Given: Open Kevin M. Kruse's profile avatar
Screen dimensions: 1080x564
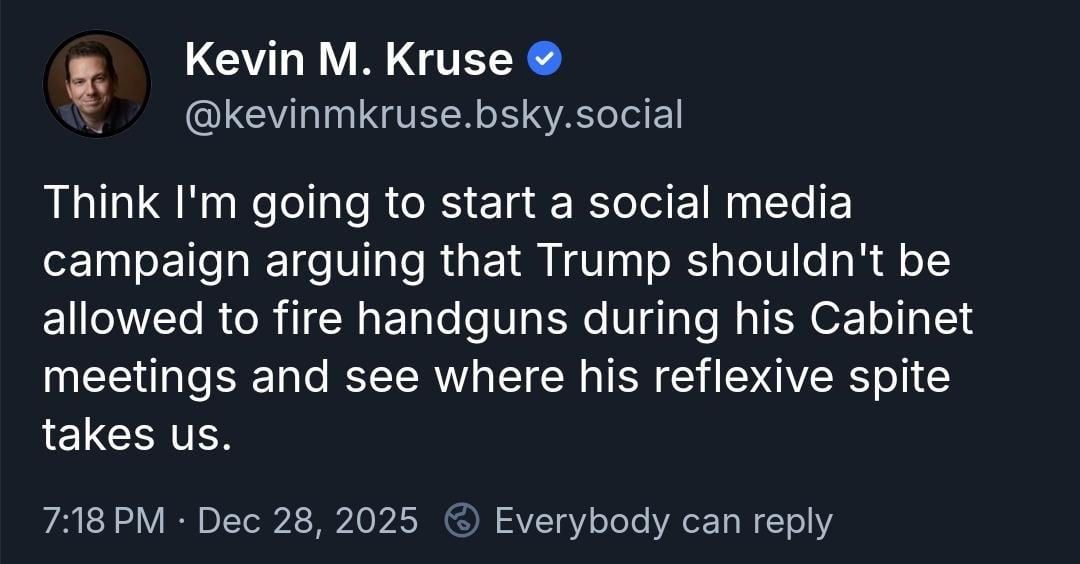Looking at the screenshot, I should click(96, 84).
